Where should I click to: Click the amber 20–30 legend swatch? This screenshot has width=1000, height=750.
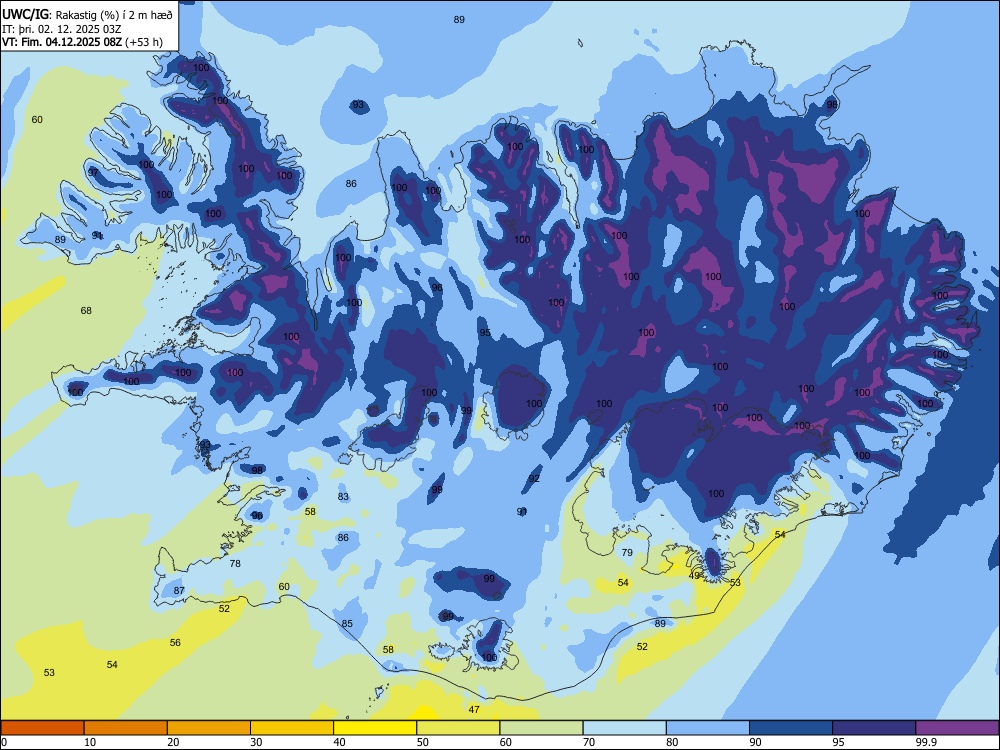pyautogui.click(x=209, y=728)
